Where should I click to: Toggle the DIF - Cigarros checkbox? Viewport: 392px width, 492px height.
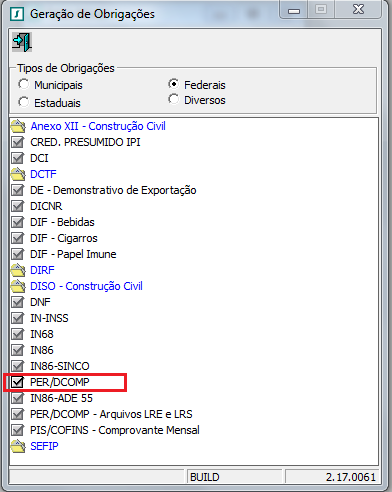(x=17, y=238)
